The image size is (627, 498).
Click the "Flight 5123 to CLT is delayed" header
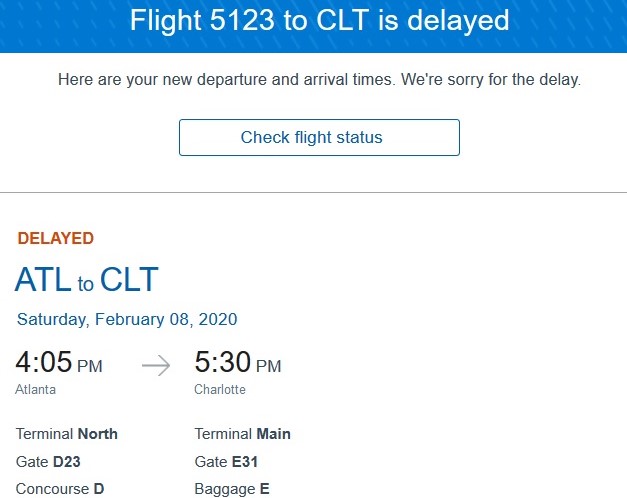coord(313,20)
